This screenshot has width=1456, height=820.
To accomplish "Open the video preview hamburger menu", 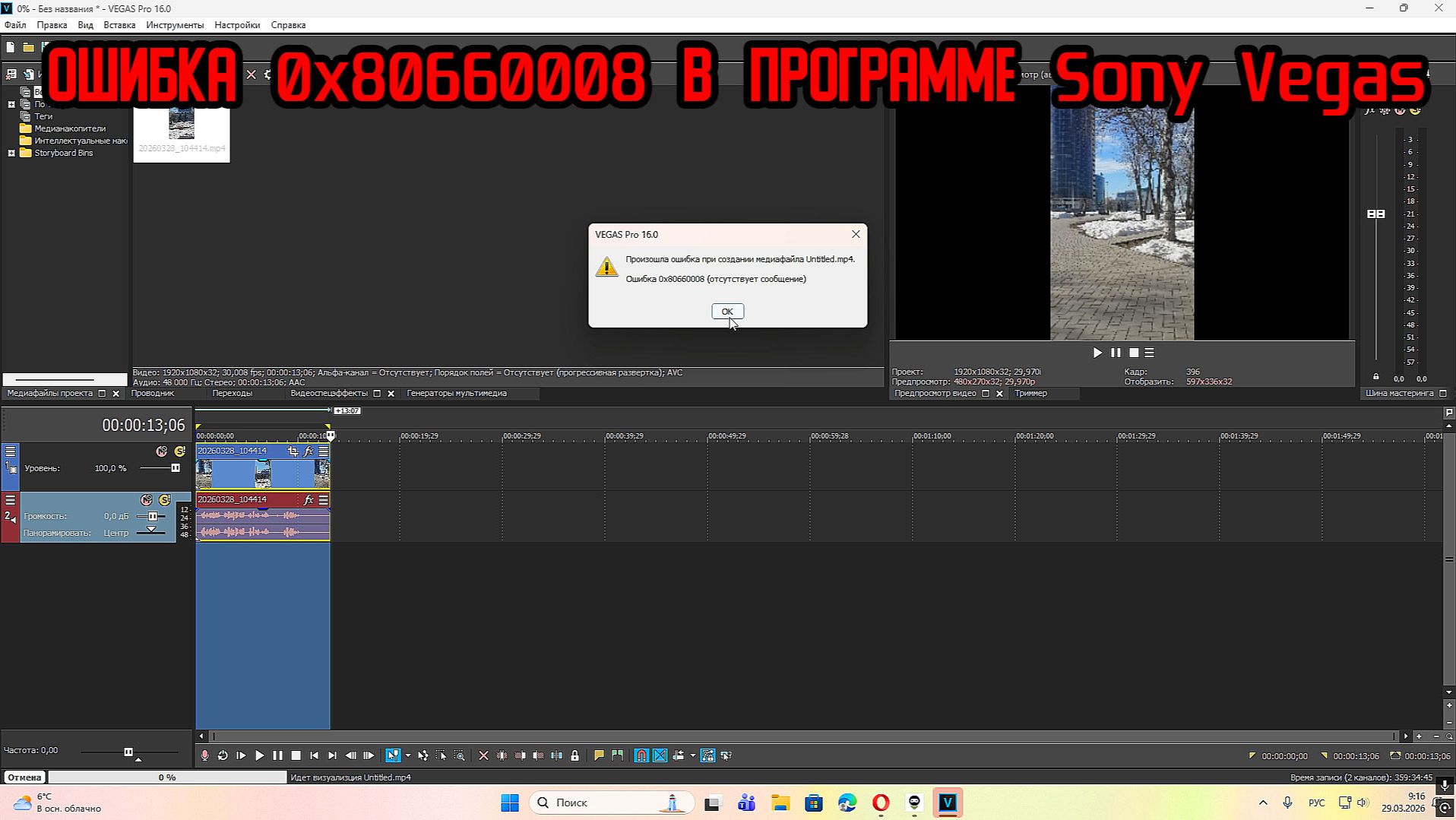I will (x=1150, y=353).
